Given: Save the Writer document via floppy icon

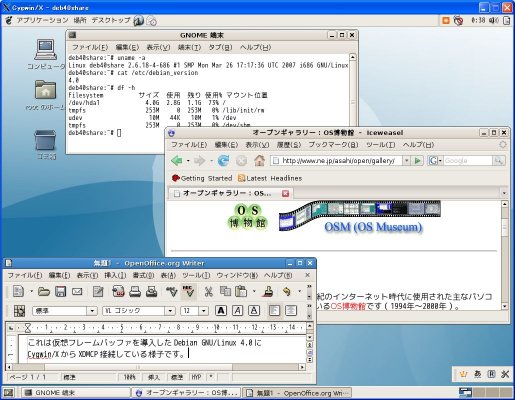Looking at the screenshot, I should point(60,292).
